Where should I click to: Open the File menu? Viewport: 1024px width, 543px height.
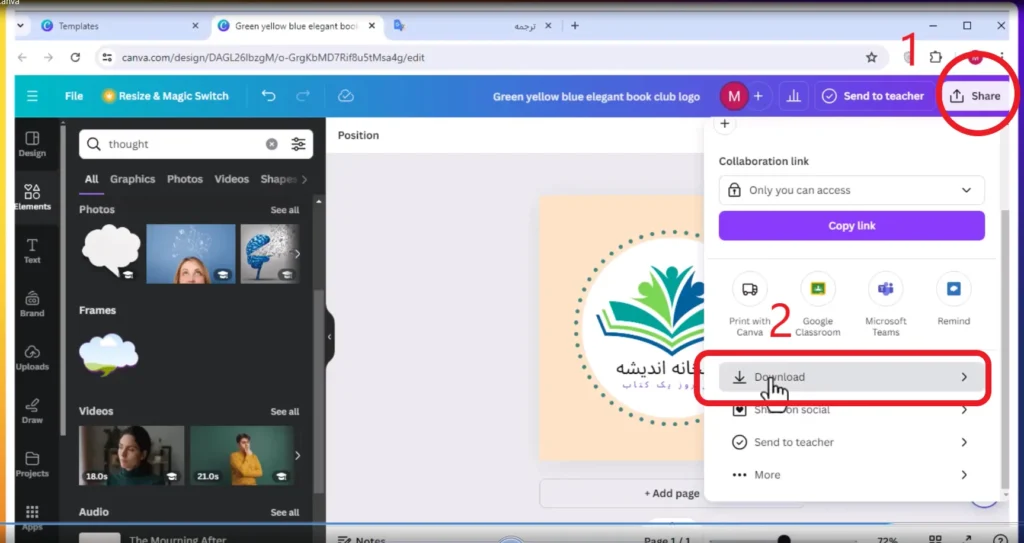74,96
